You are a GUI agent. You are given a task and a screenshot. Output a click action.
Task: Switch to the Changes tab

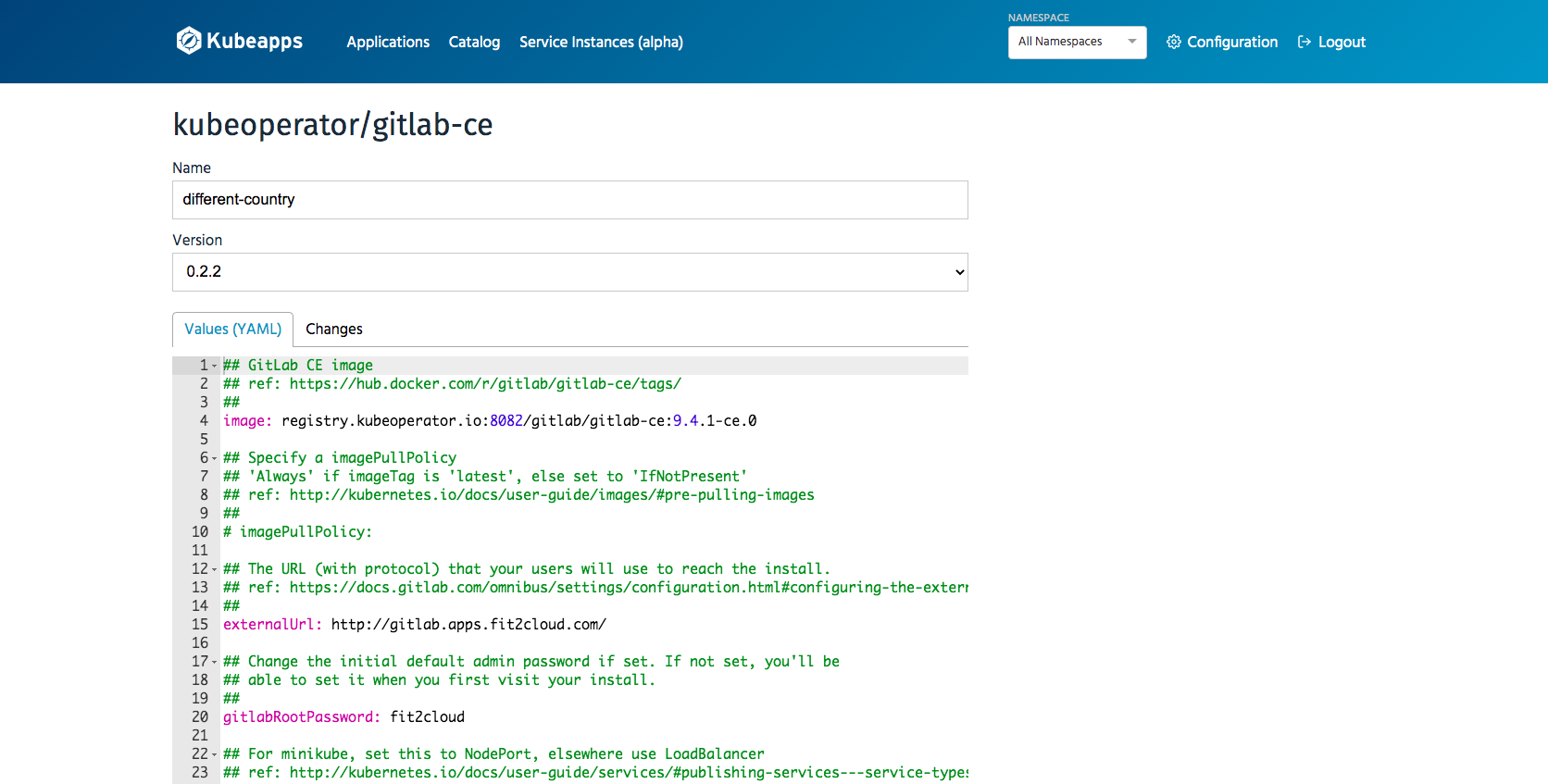334,330
